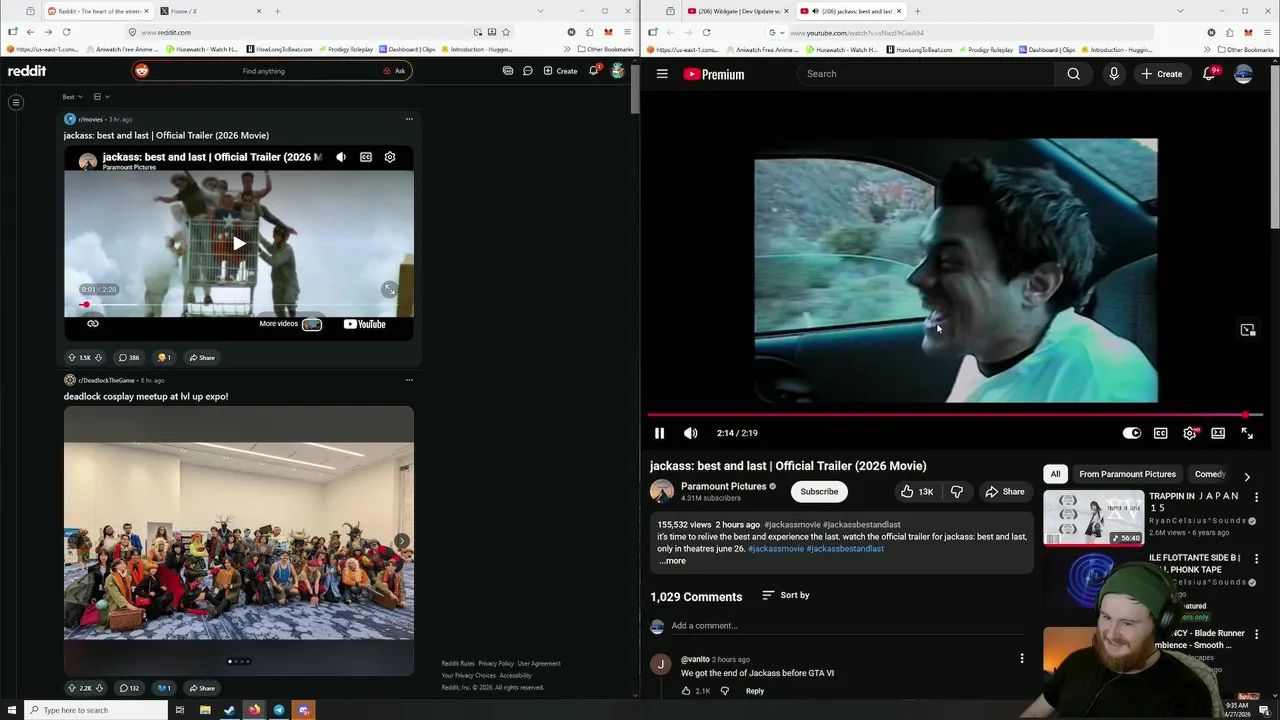Open the YouTube Create button
1280x720 pixels.
1162,74
